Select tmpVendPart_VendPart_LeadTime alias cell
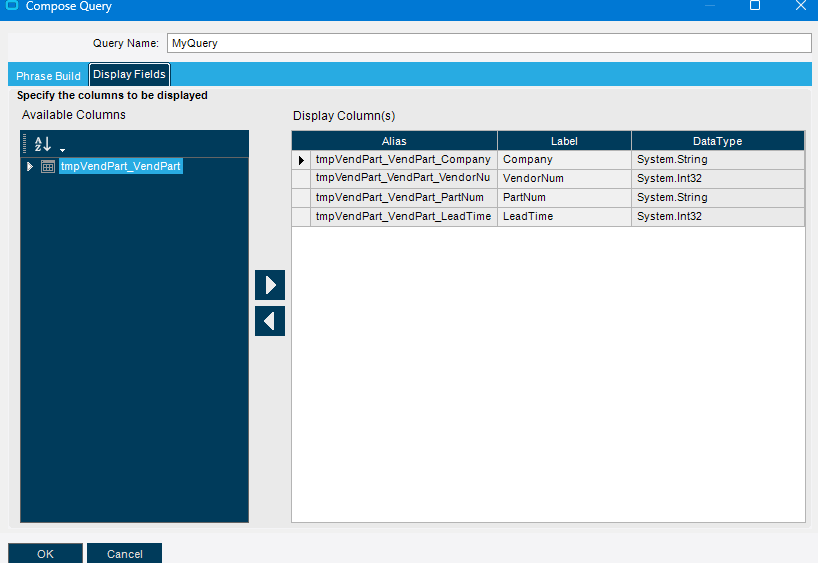 404,217
